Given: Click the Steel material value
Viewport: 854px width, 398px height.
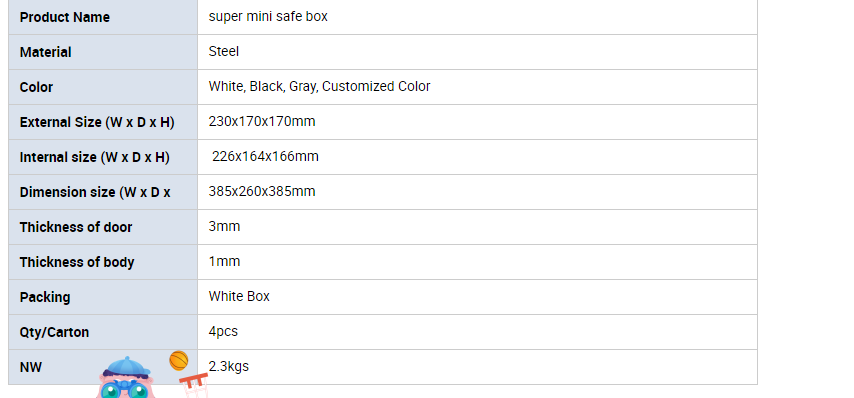Looking at the screenshot, I should [x=224, y=51].
